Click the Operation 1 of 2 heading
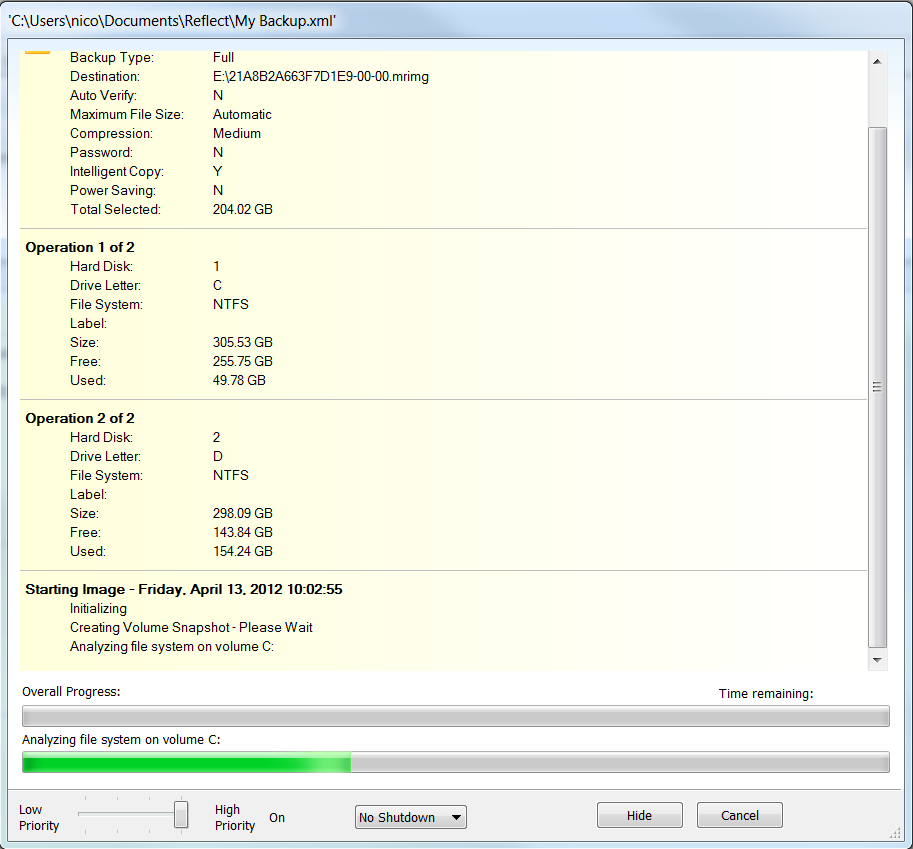This screenshot has height=849, width=913. click(x=80, y=247)
